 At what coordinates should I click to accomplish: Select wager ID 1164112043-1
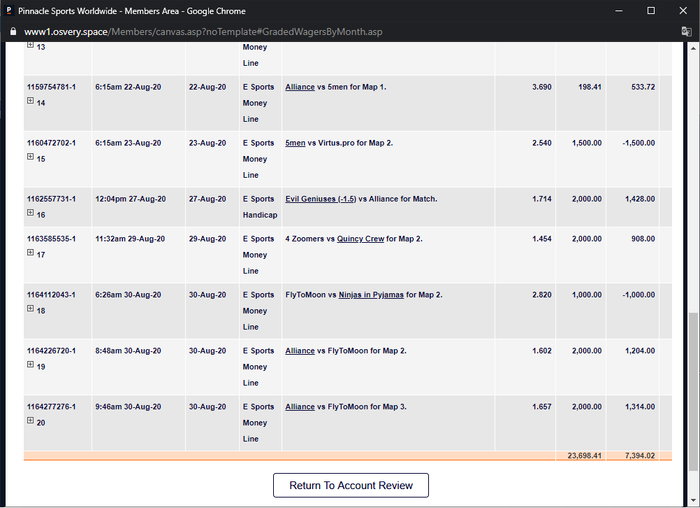pos(51,295)
